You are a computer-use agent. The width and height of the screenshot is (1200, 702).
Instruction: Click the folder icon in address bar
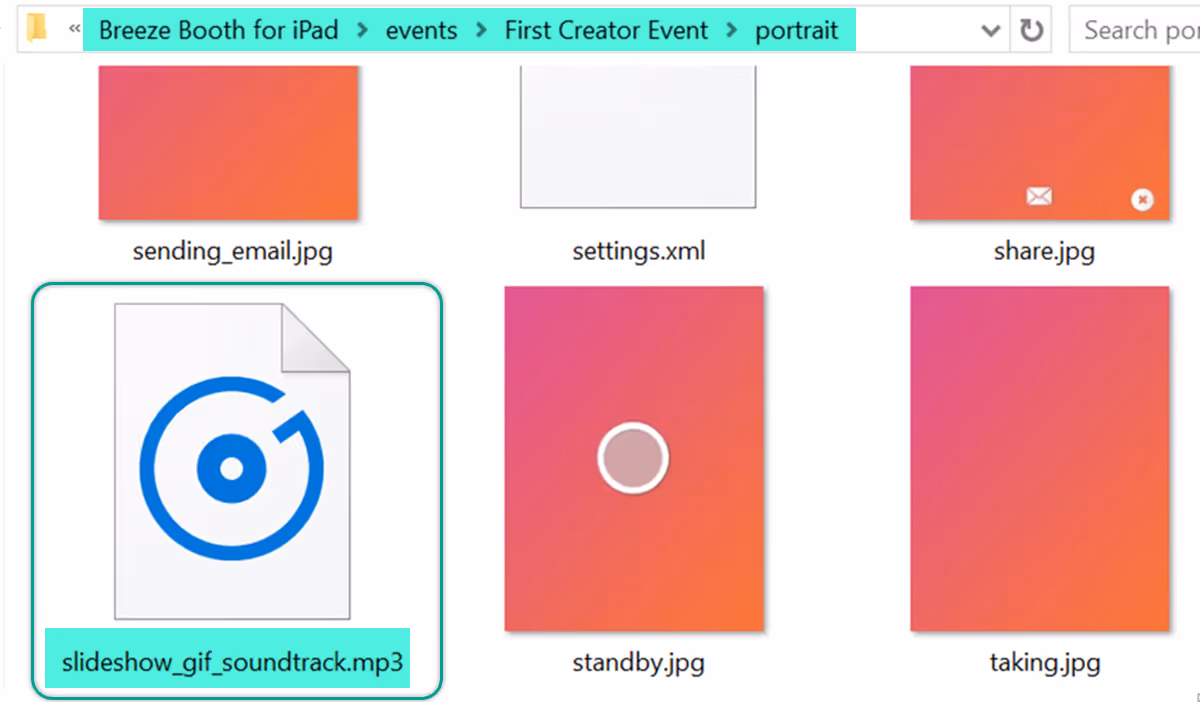click(x=37, y=29)
